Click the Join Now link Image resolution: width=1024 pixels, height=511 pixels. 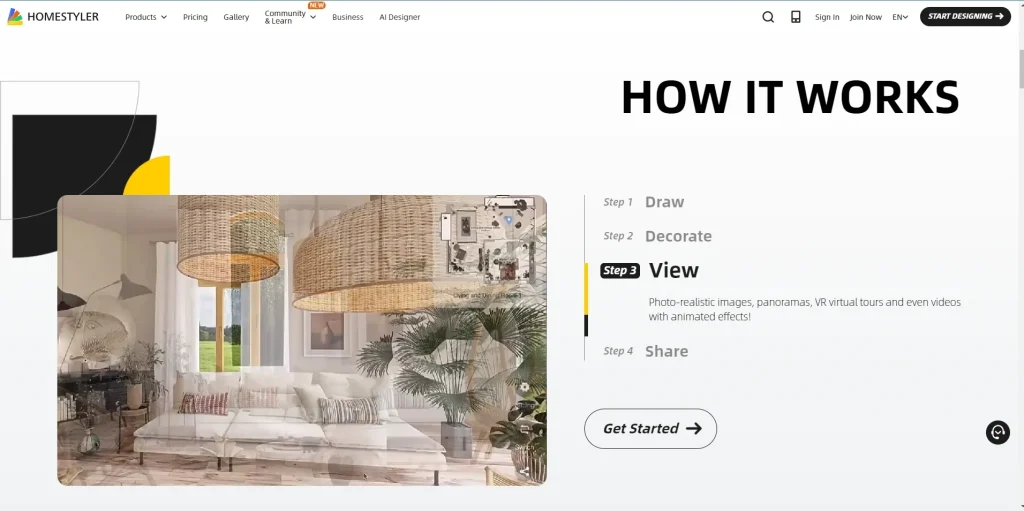tap(865, 17)
